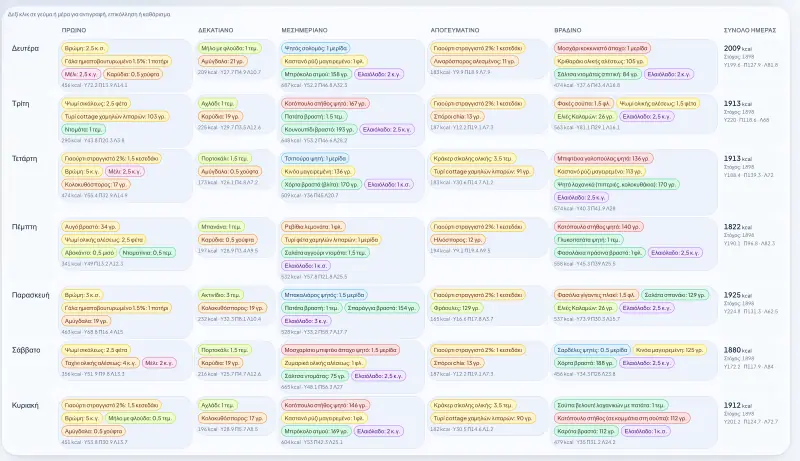Viewport: 800px width, 461px height.
Task: Click the ΣΥΝΟΛΟ ΗΜΕΡΑΣ column header
Action: click(x=750, y=30)
